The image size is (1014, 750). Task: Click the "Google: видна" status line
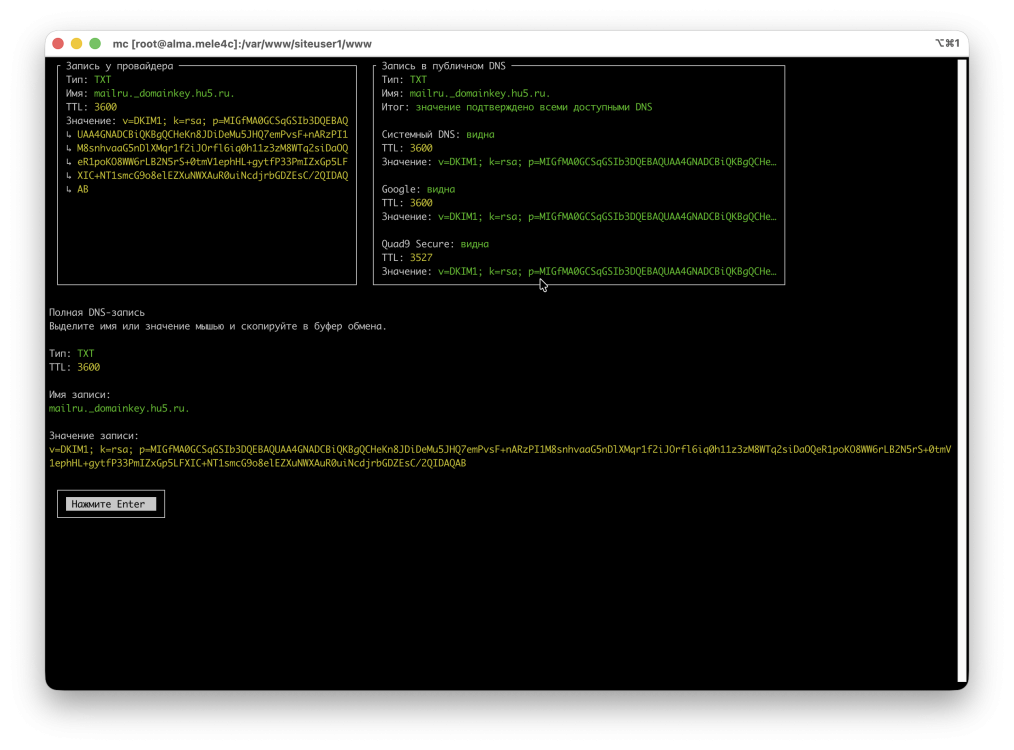418,189
